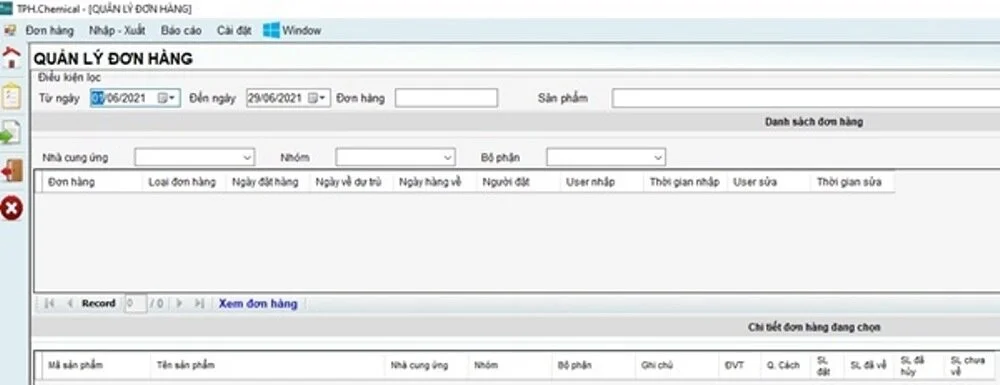Viewport: 1000px width, 385px height.
Task: Sort by Ngày hàng về column header
Action: click(x=434, y=182)
